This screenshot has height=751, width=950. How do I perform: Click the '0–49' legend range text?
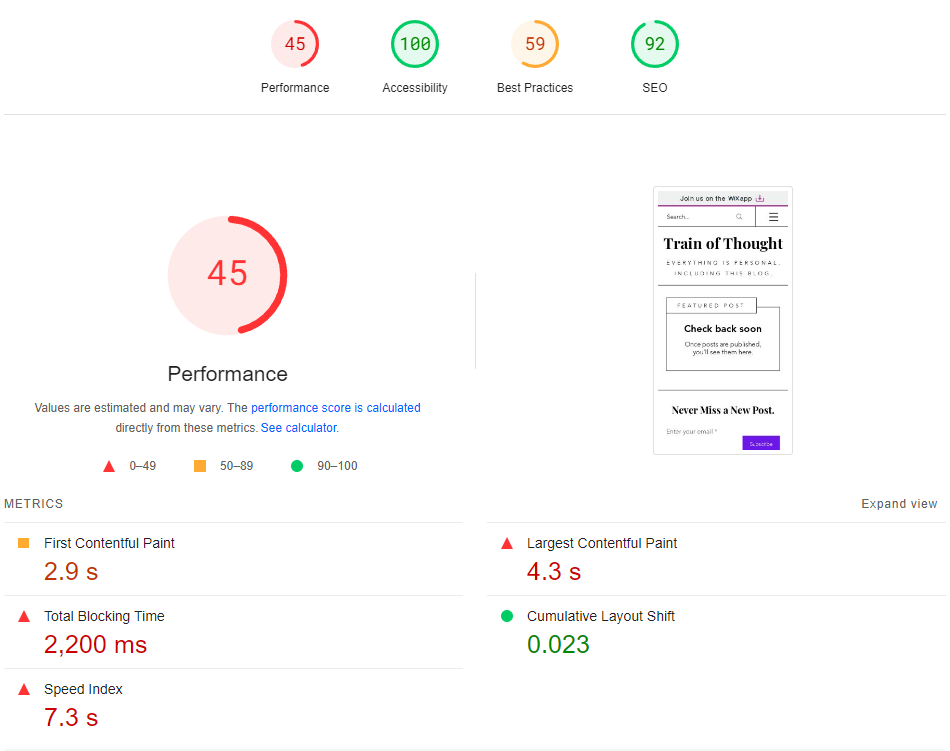(x=142, y=466)
